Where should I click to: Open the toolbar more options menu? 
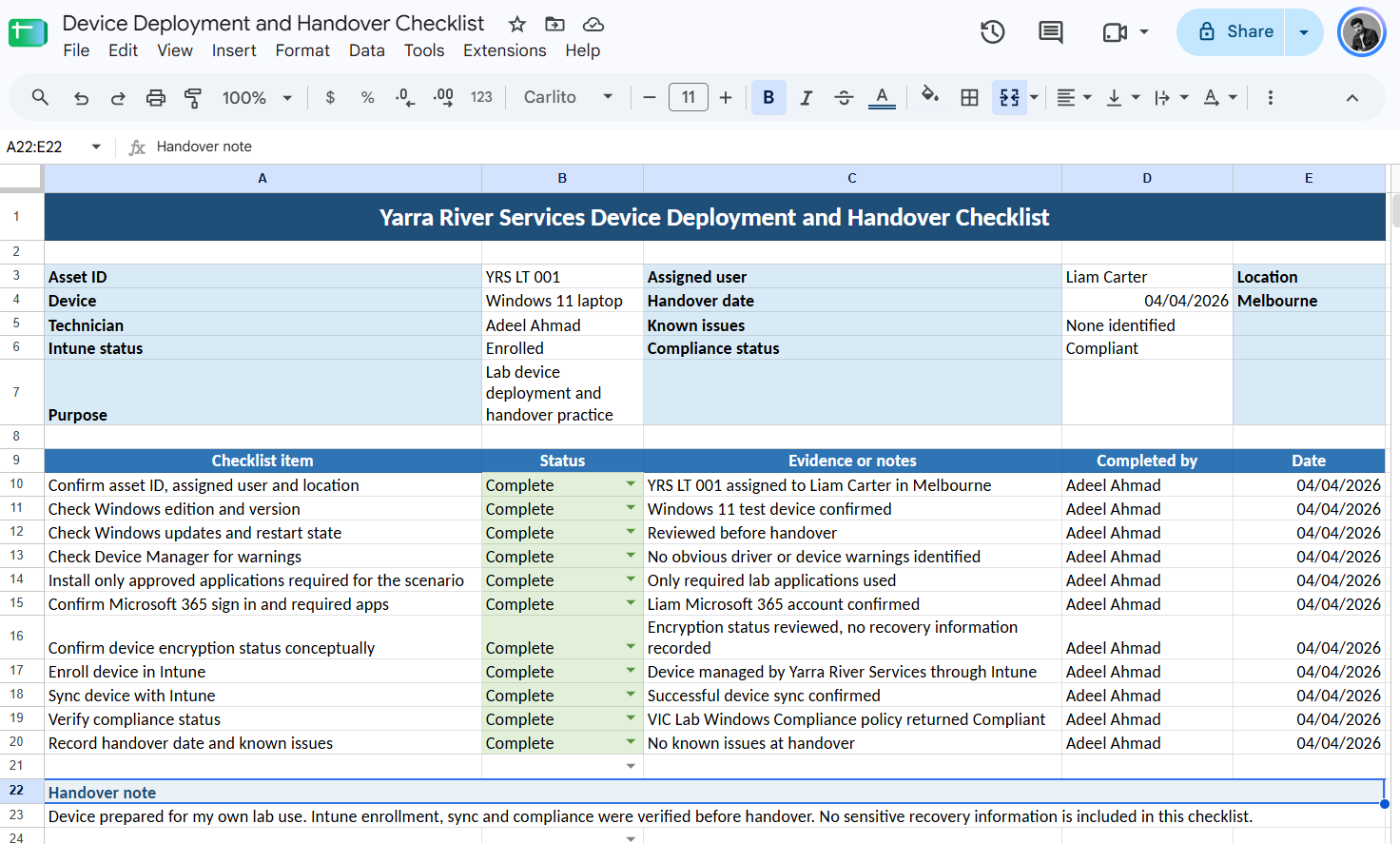pos(1270,97)
